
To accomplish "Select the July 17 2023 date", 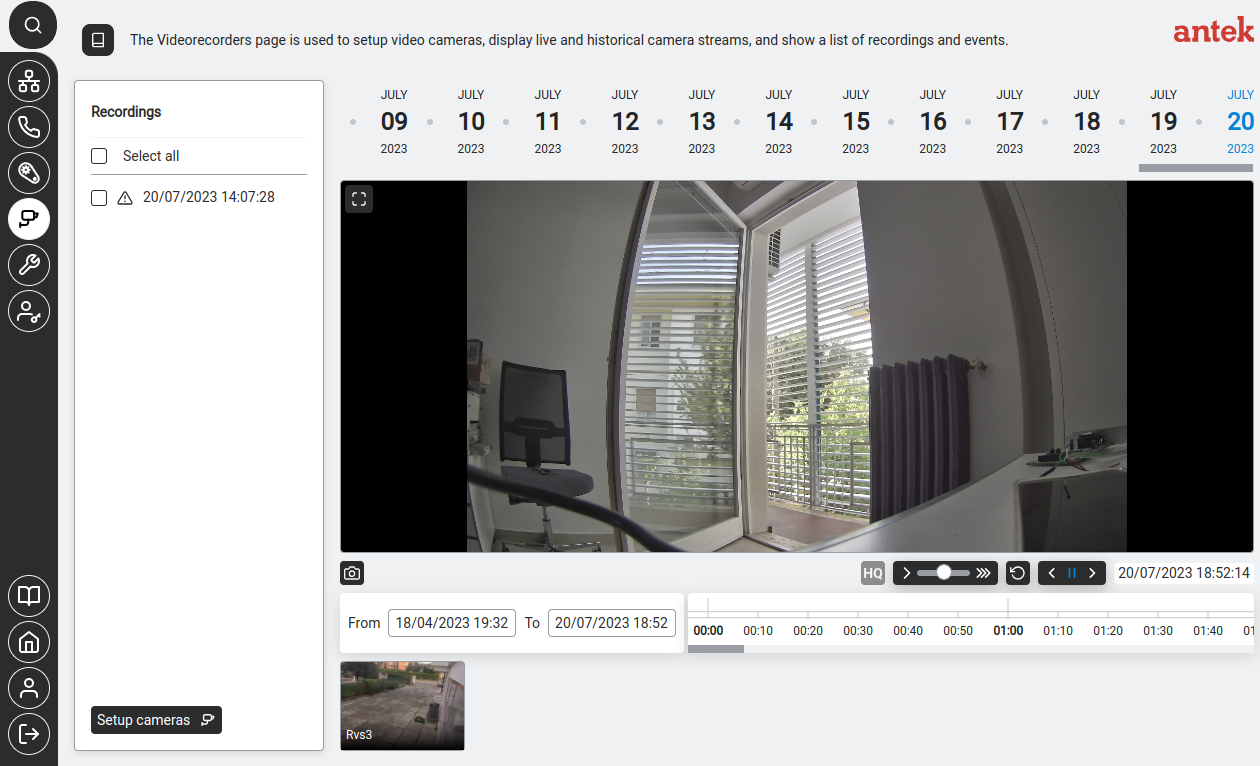I will [x=1010, y=122].
